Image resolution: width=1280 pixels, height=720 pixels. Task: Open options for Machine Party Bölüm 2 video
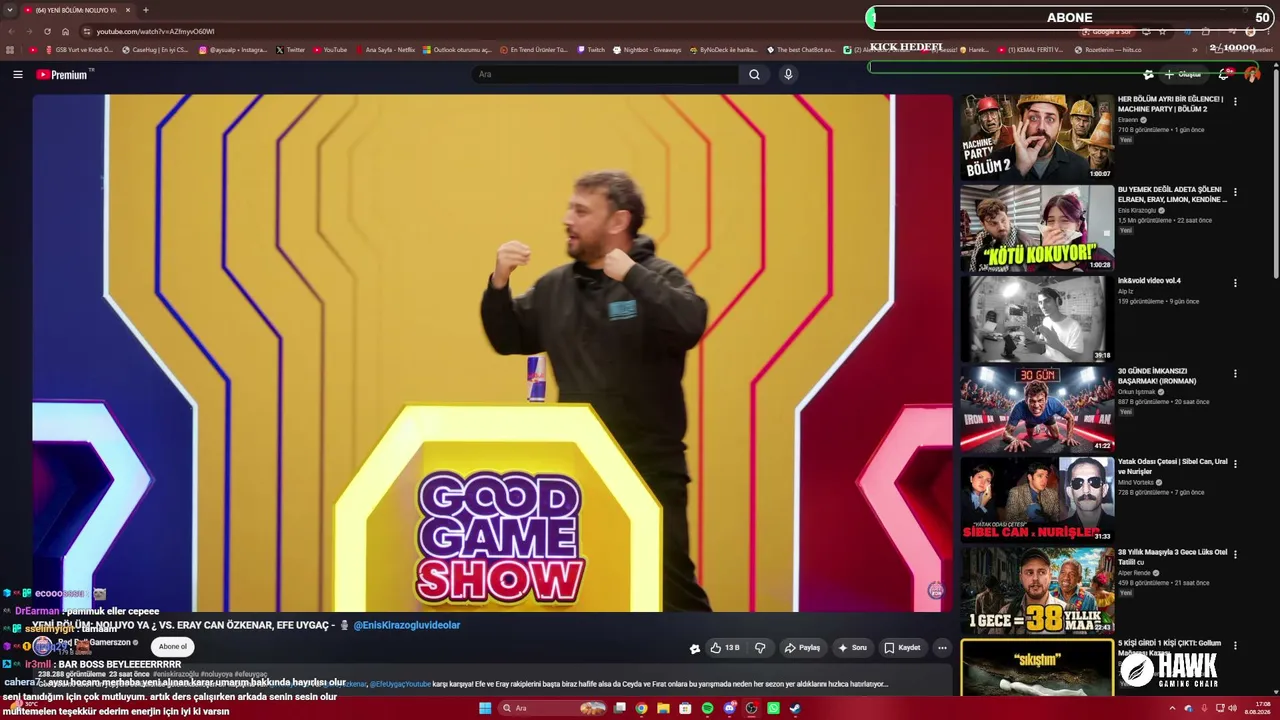click(x=1235, y=101)
